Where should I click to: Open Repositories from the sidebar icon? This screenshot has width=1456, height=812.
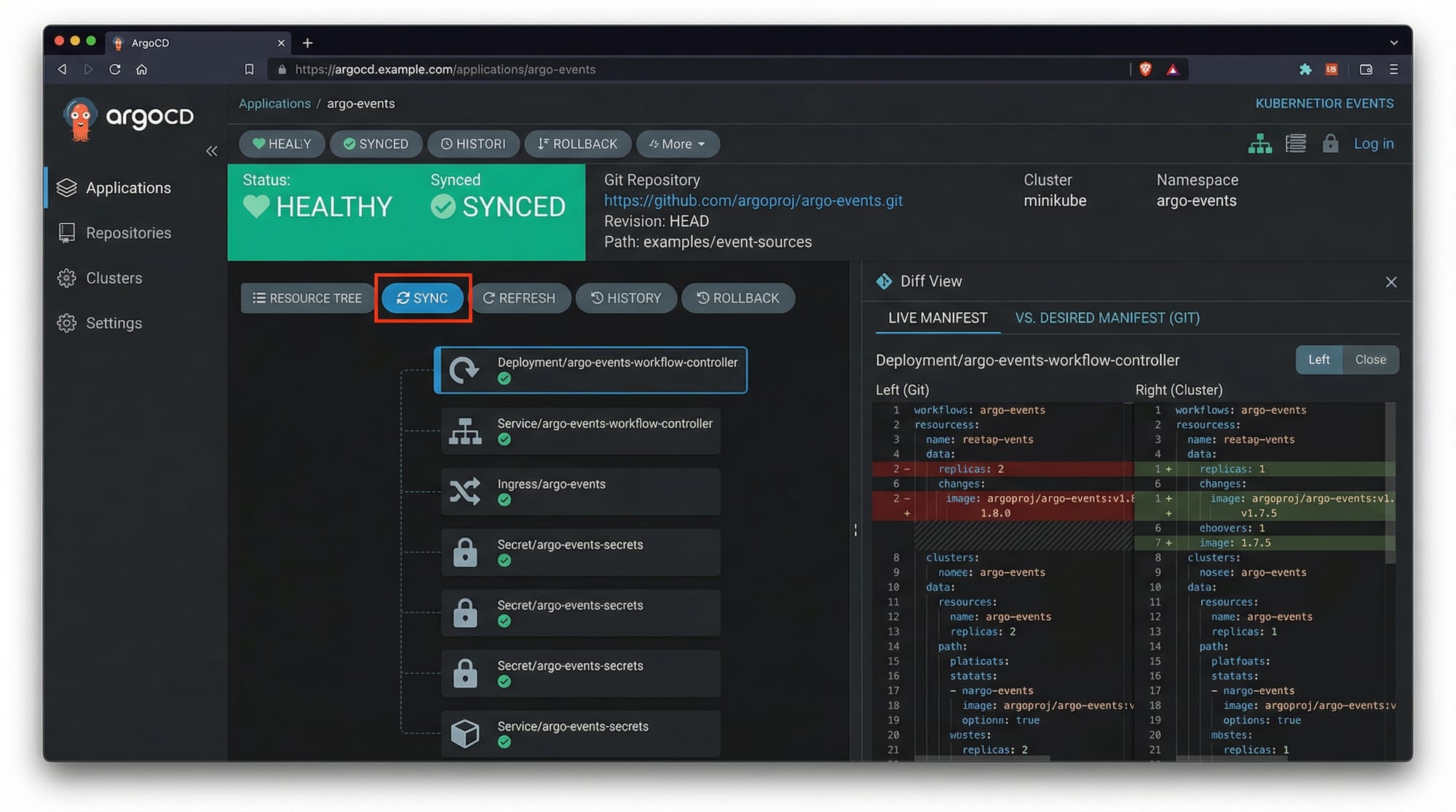[67, 232]
